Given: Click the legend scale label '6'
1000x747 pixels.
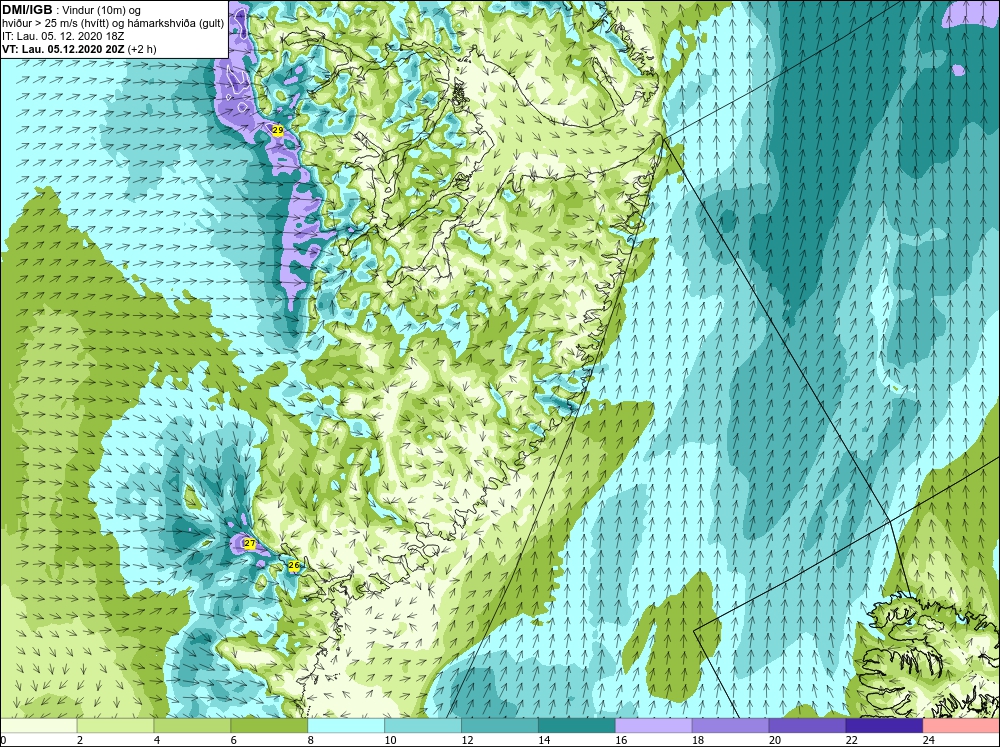Looking at the screenshot, I should point(233,740).
